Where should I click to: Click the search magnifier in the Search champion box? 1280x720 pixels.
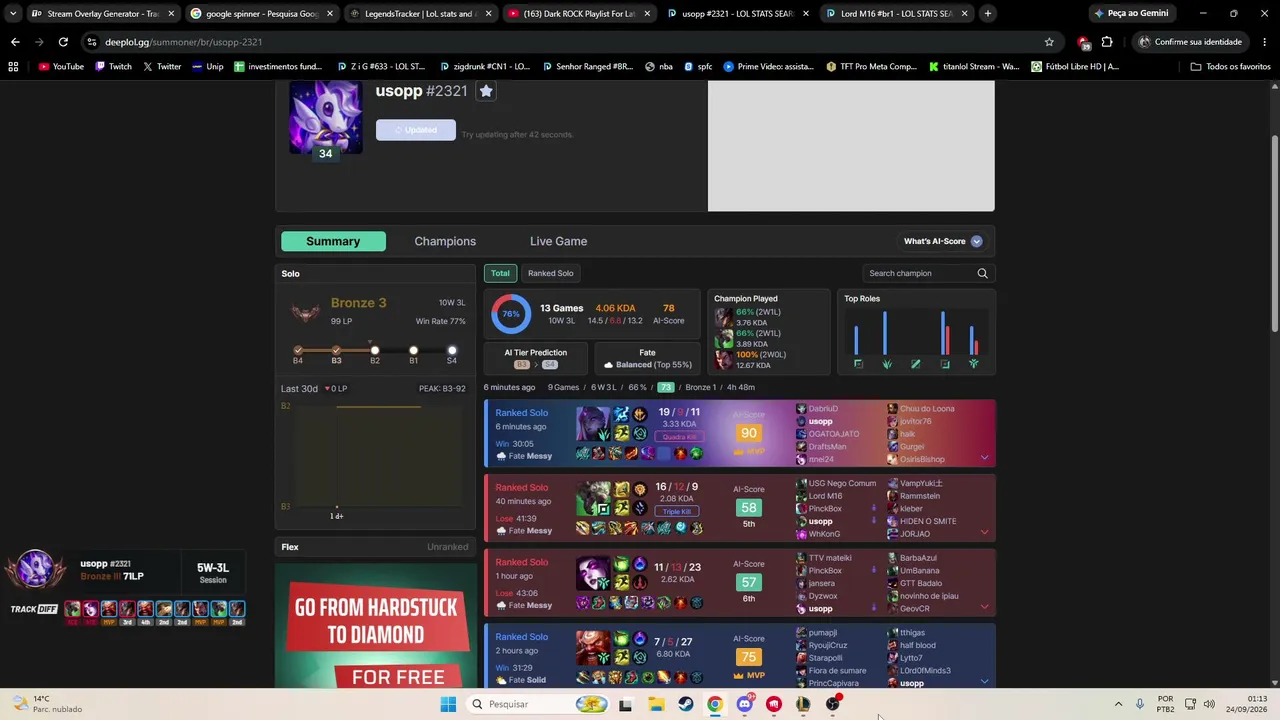pyautogui.click(x=982, y=273)
